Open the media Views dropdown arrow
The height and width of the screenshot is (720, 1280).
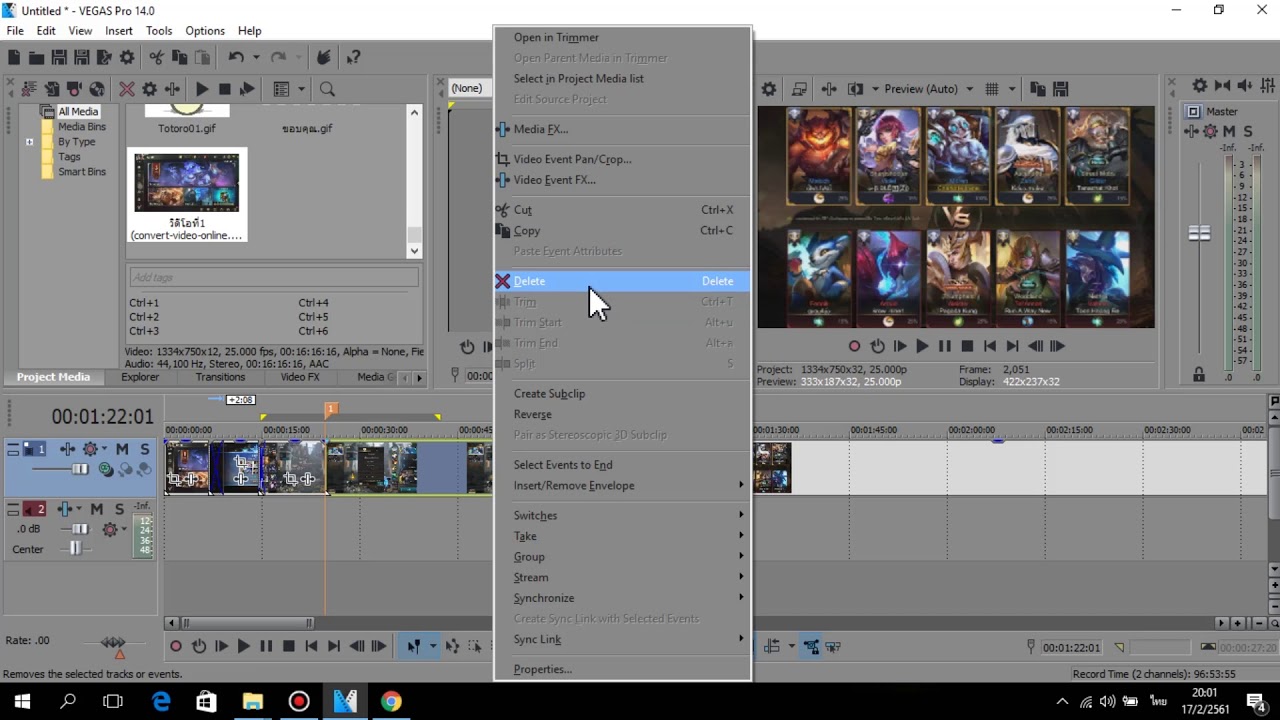(x=301, y=89)
